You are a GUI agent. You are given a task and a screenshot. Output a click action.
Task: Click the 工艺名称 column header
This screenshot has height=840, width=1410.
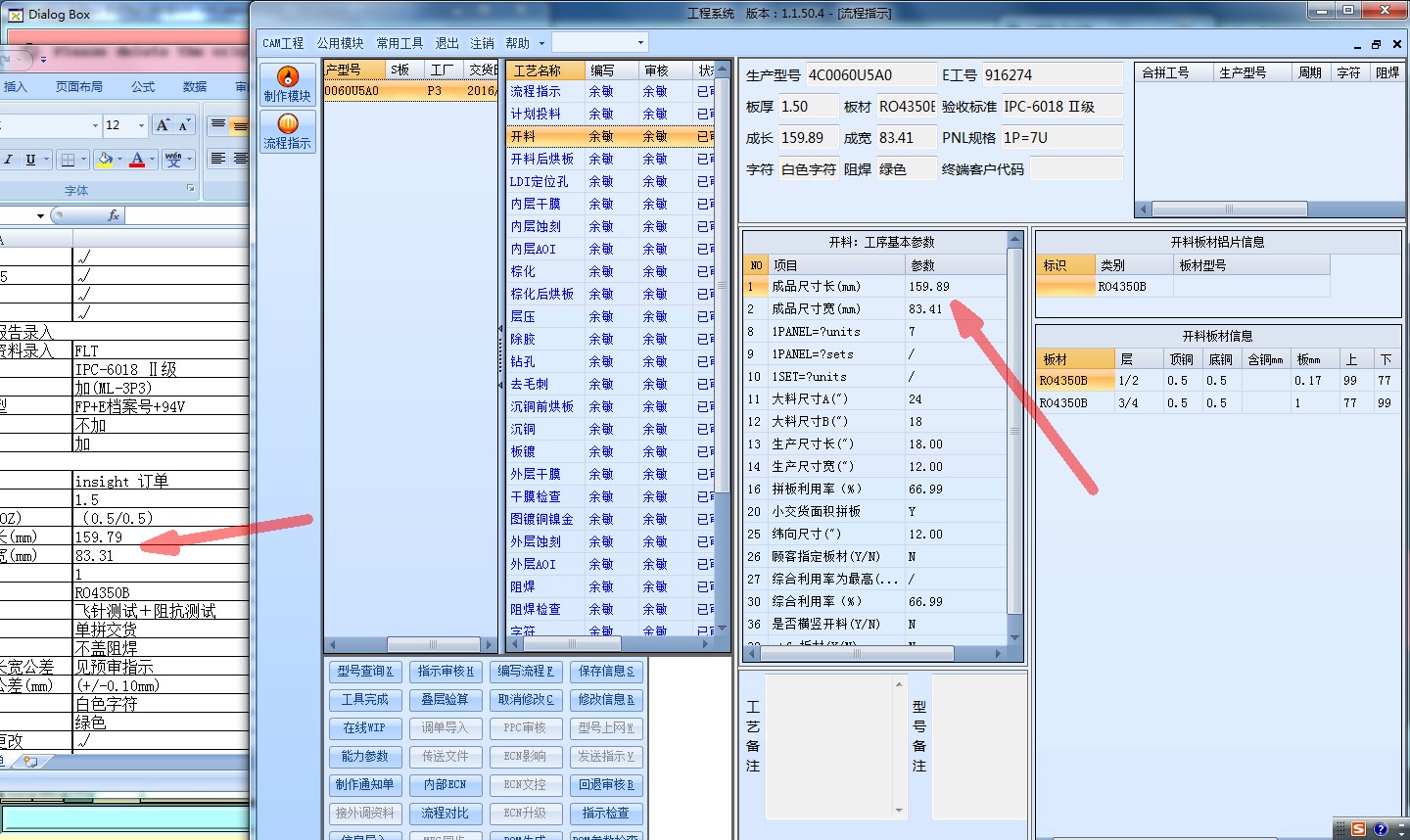click(546, 70)
